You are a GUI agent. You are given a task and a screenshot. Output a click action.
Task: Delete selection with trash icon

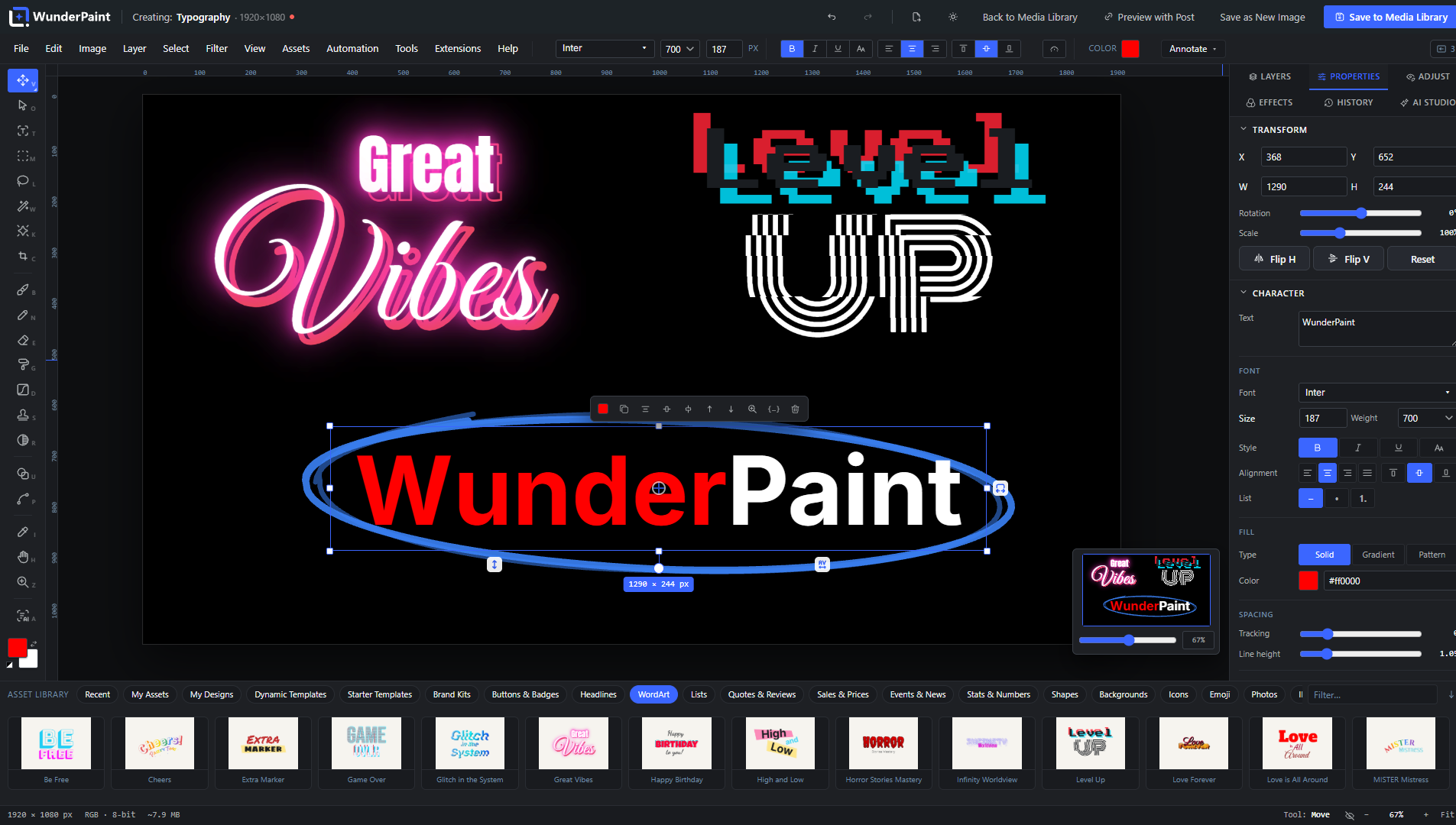pos(795,409)
